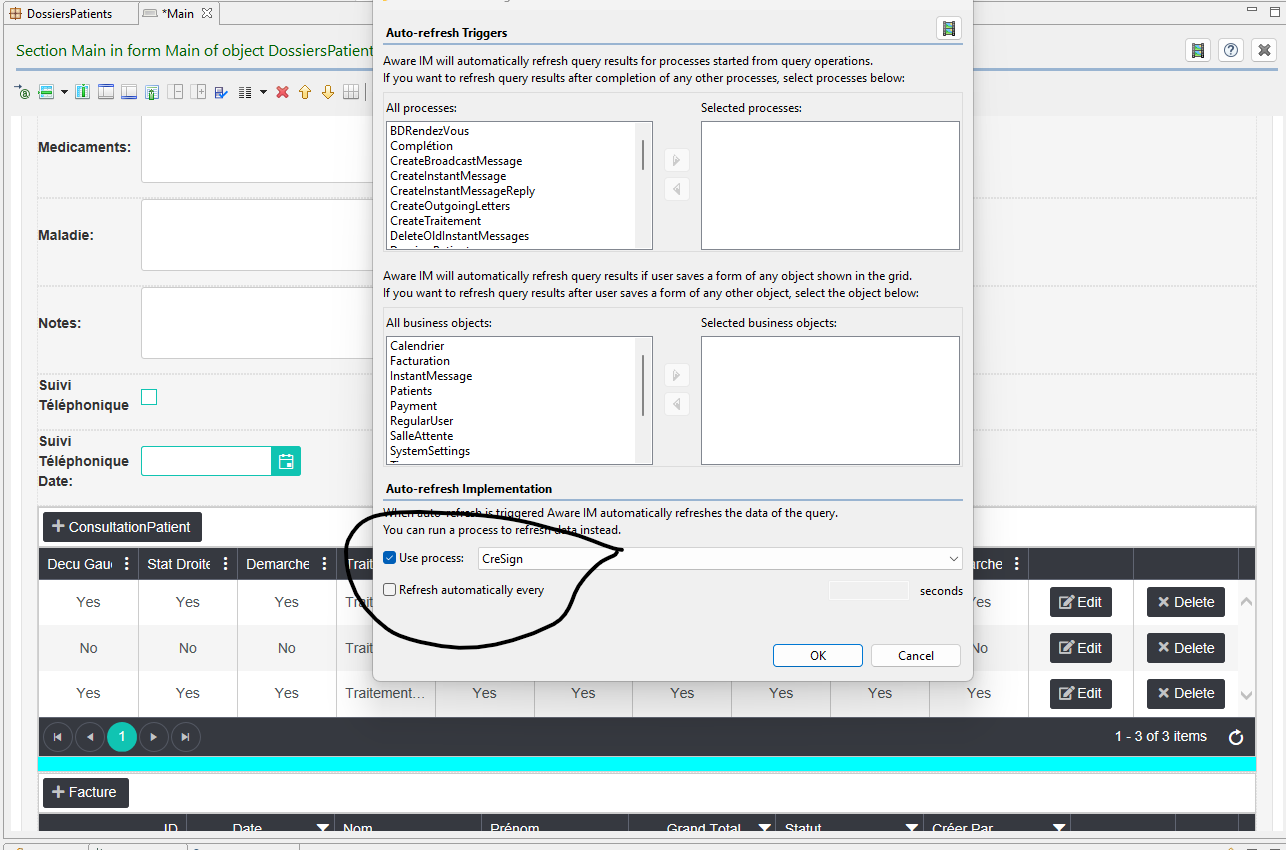Select CreateBroadcastMessage in All processes list
Viewport: 1286px width, 850px height.
[456, 161]
